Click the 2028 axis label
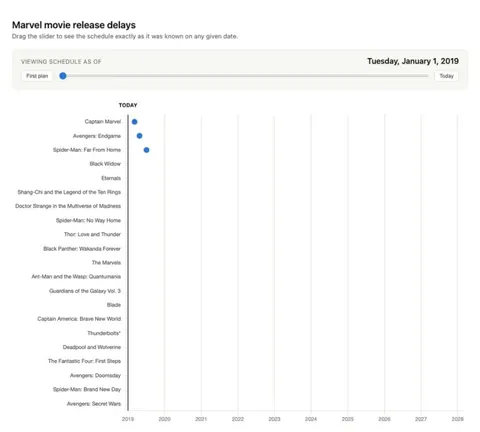This screenshot has height=432, width=480. [x=458, y=419]
